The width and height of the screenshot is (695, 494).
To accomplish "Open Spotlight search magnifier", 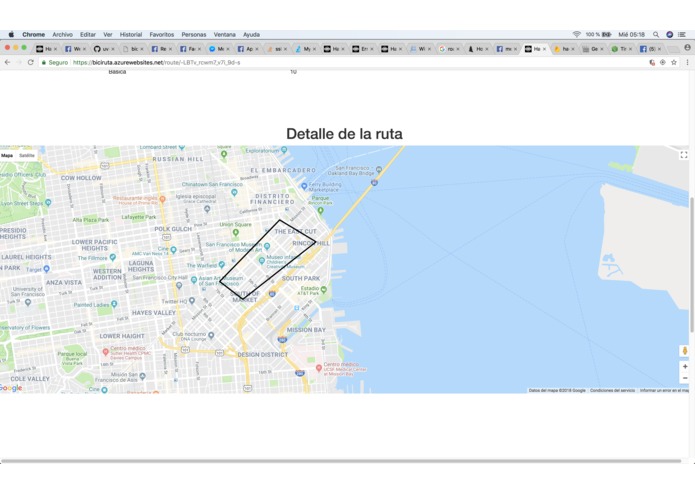I will point(656,35).
